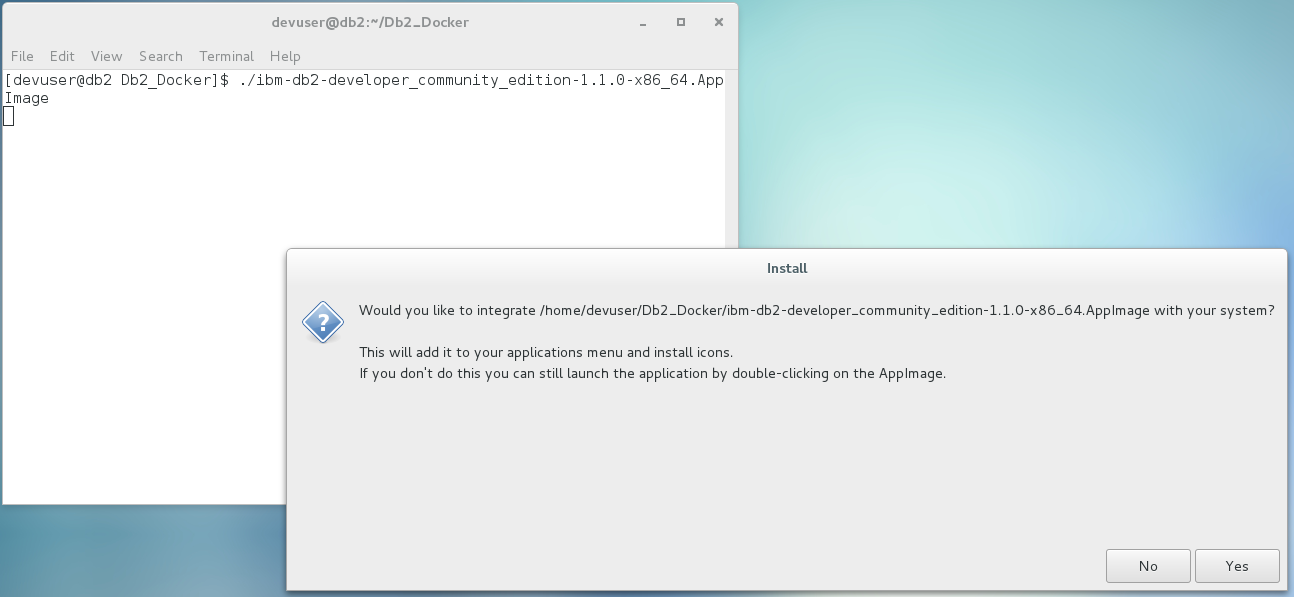
Task: Click the terminal cursor block
Action: 9,116
